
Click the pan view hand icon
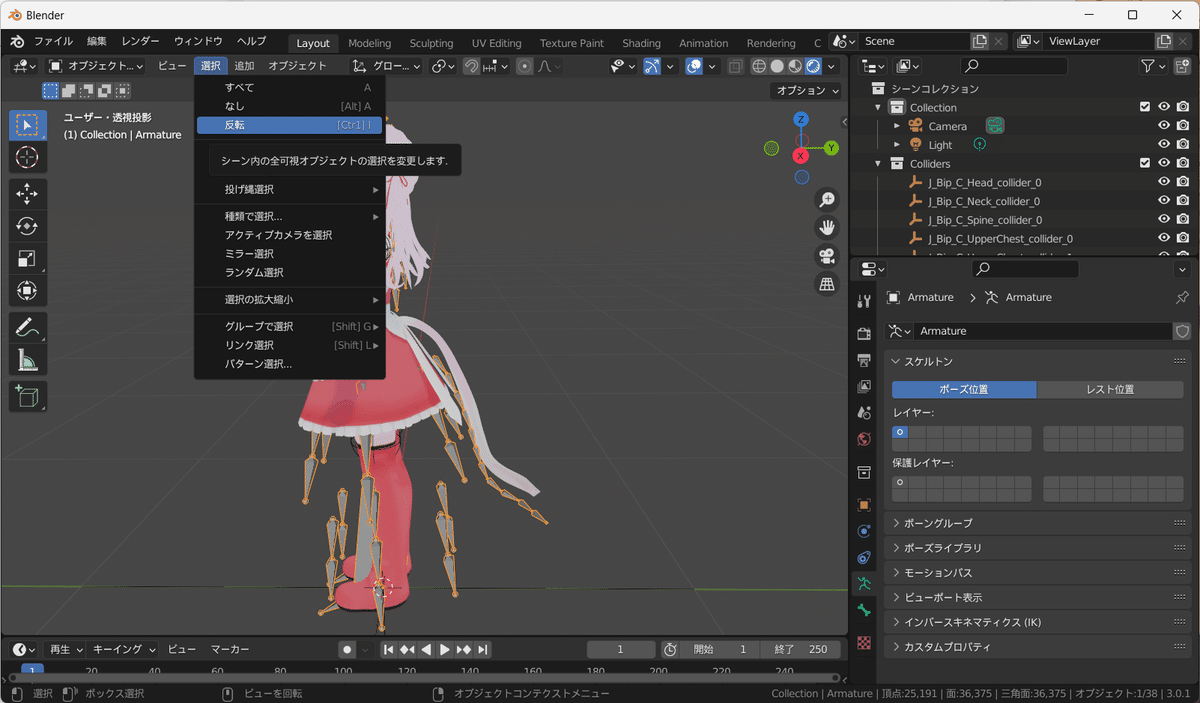(x=827, y=228)
